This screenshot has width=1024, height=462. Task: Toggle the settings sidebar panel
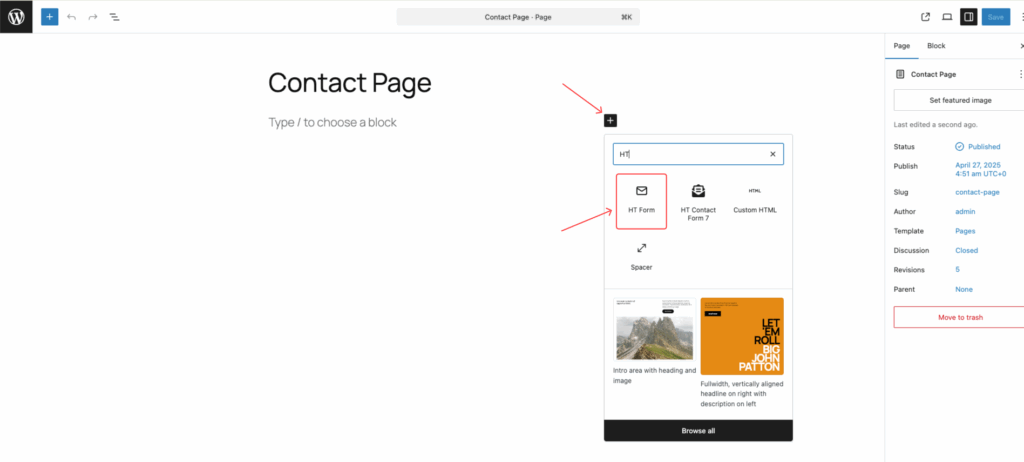point(968,17)
